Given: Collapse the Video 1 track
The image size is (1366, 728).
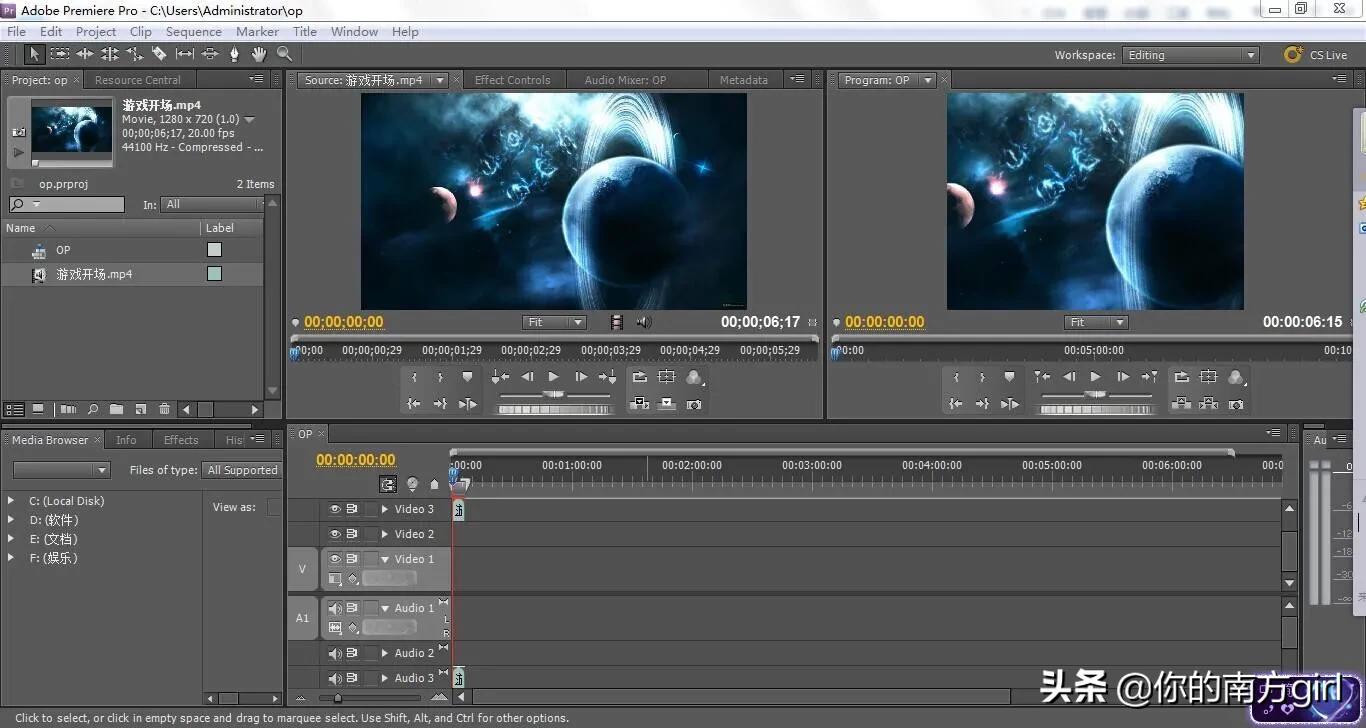Looking at the screenshot, I should tap(385, 559).
